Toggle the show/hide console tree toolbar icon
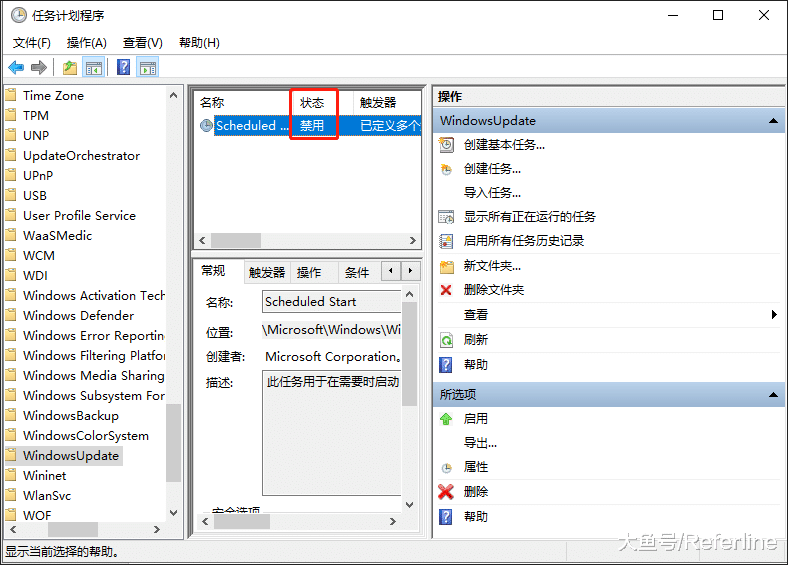 (94, 68)
